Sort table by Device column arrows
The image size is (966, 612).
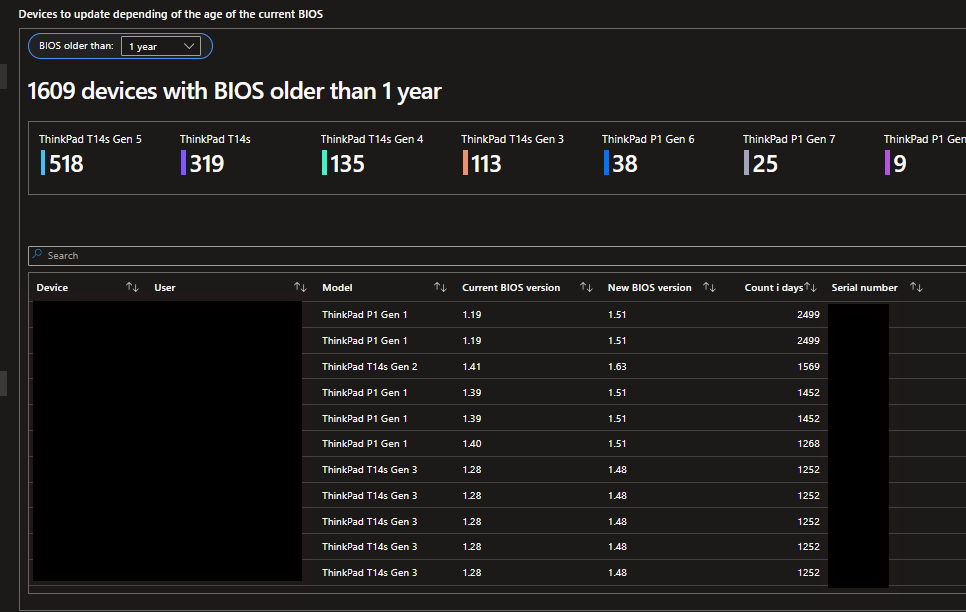tap(132, 287)
